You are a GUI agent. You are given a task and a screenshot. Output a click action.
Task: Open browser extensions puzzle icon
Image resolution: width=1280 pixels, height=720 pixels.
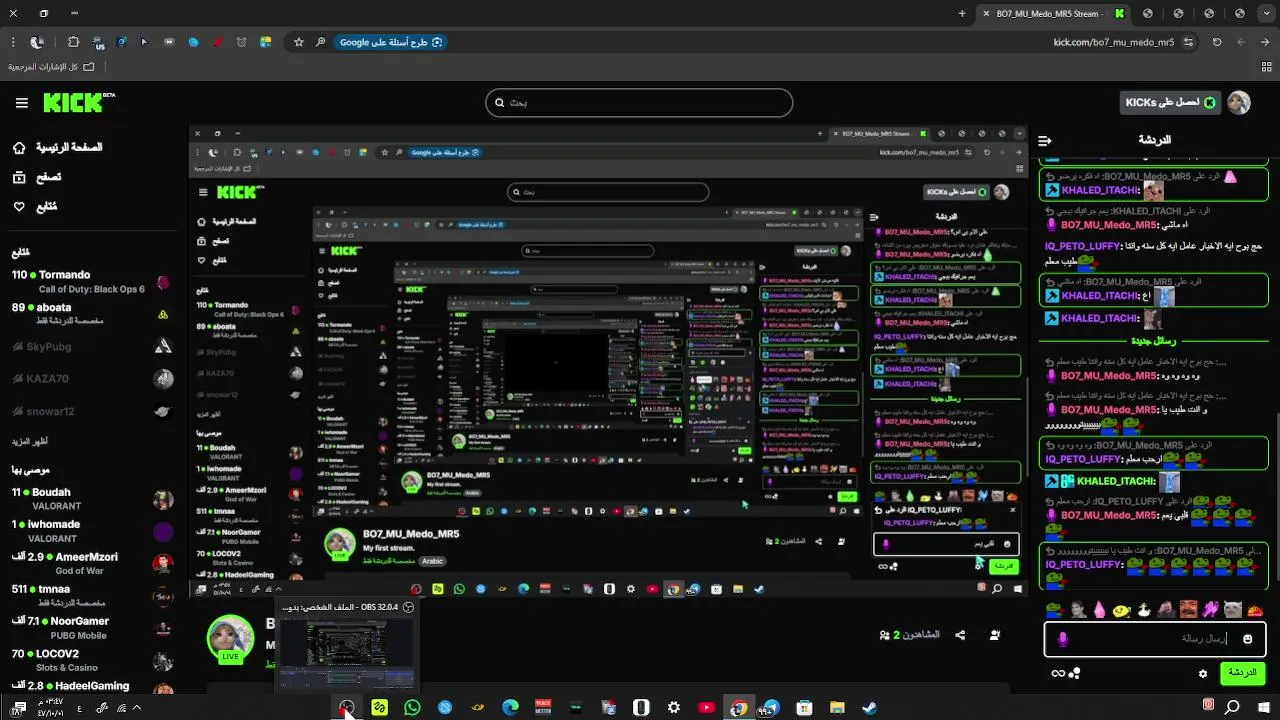73,42
